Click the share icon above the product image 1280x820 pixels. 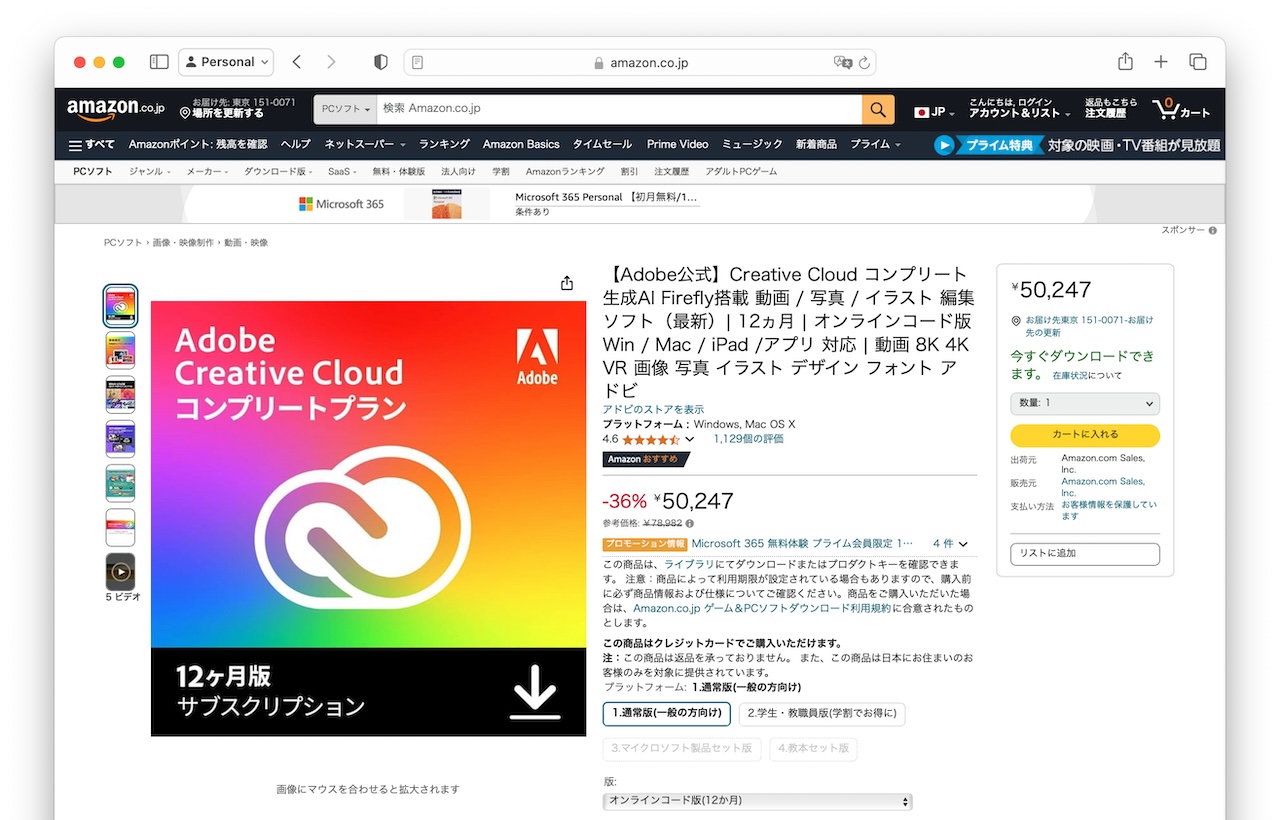pos(567,283)
